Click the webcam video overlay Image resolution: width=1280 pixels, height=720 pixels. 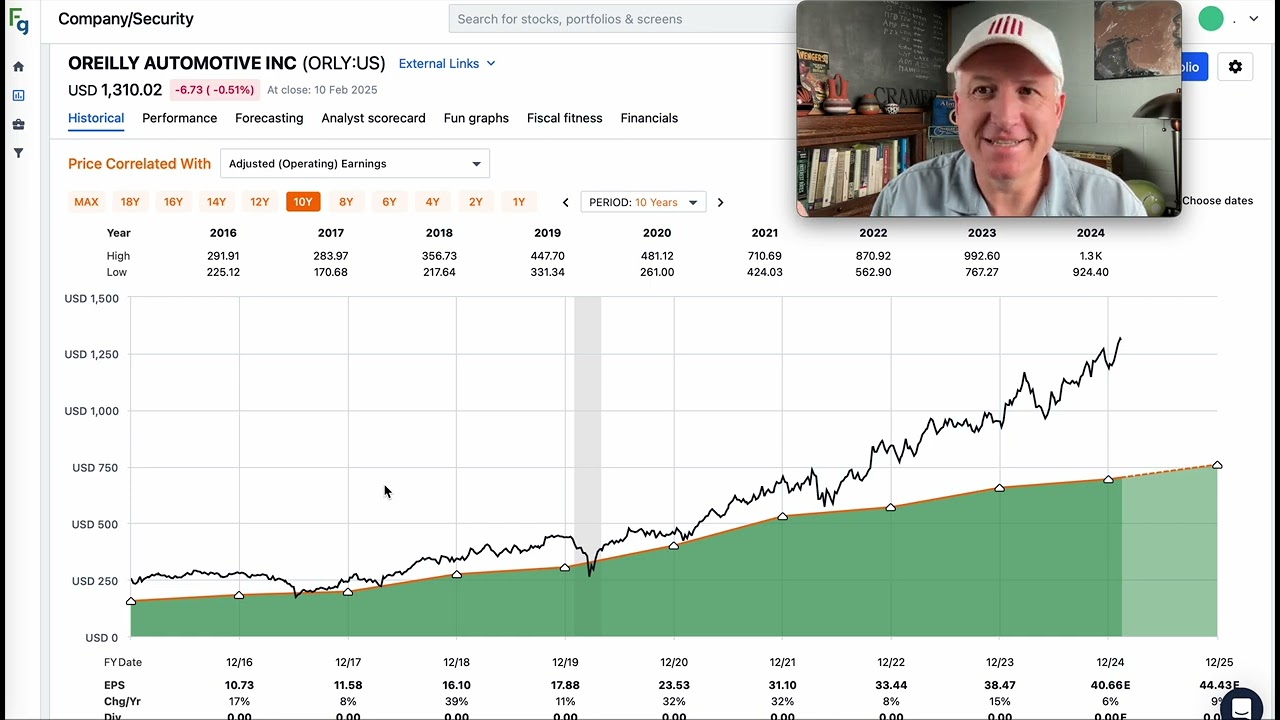point(989,108)
